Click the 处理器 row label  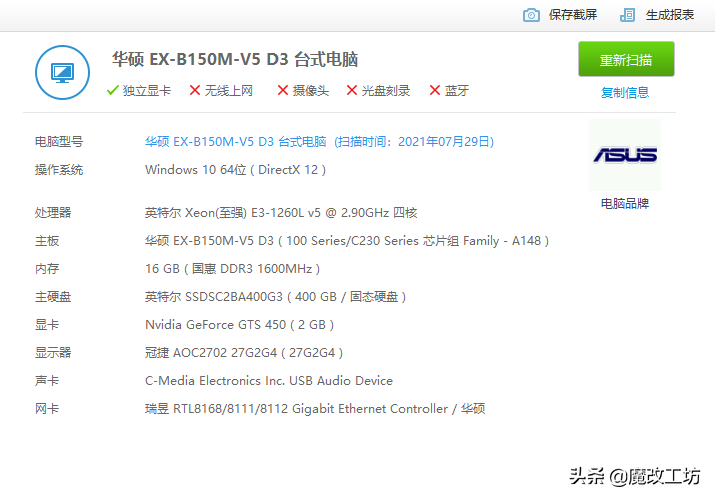pos(53,213)
